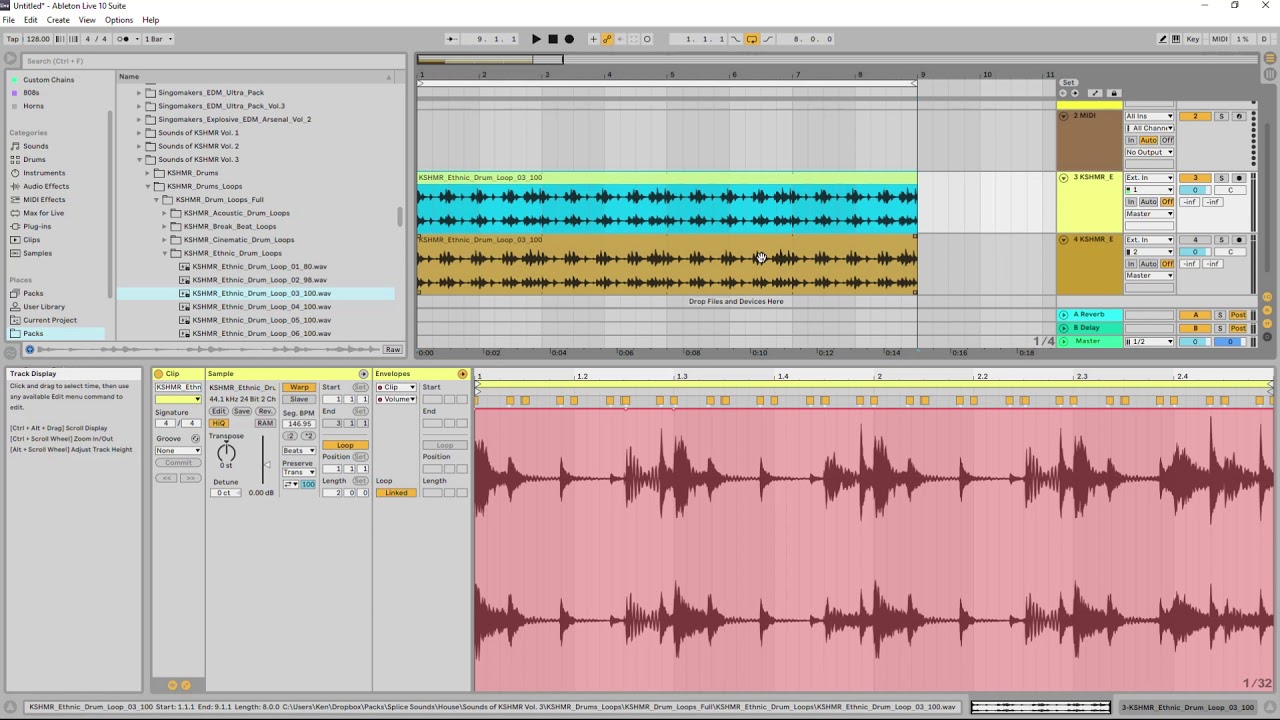Select Instruments category in browser
The image size is (1280, 720).
pos(44,173)
